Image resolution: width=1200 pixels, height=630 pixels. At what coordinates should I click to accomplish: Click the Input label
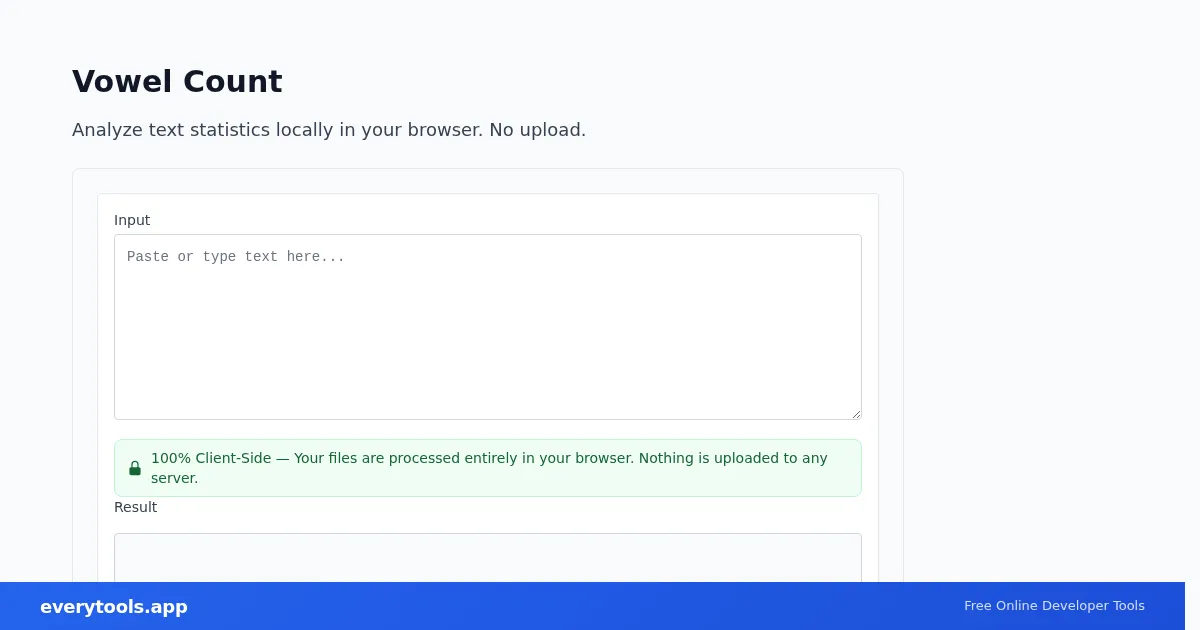132,220
